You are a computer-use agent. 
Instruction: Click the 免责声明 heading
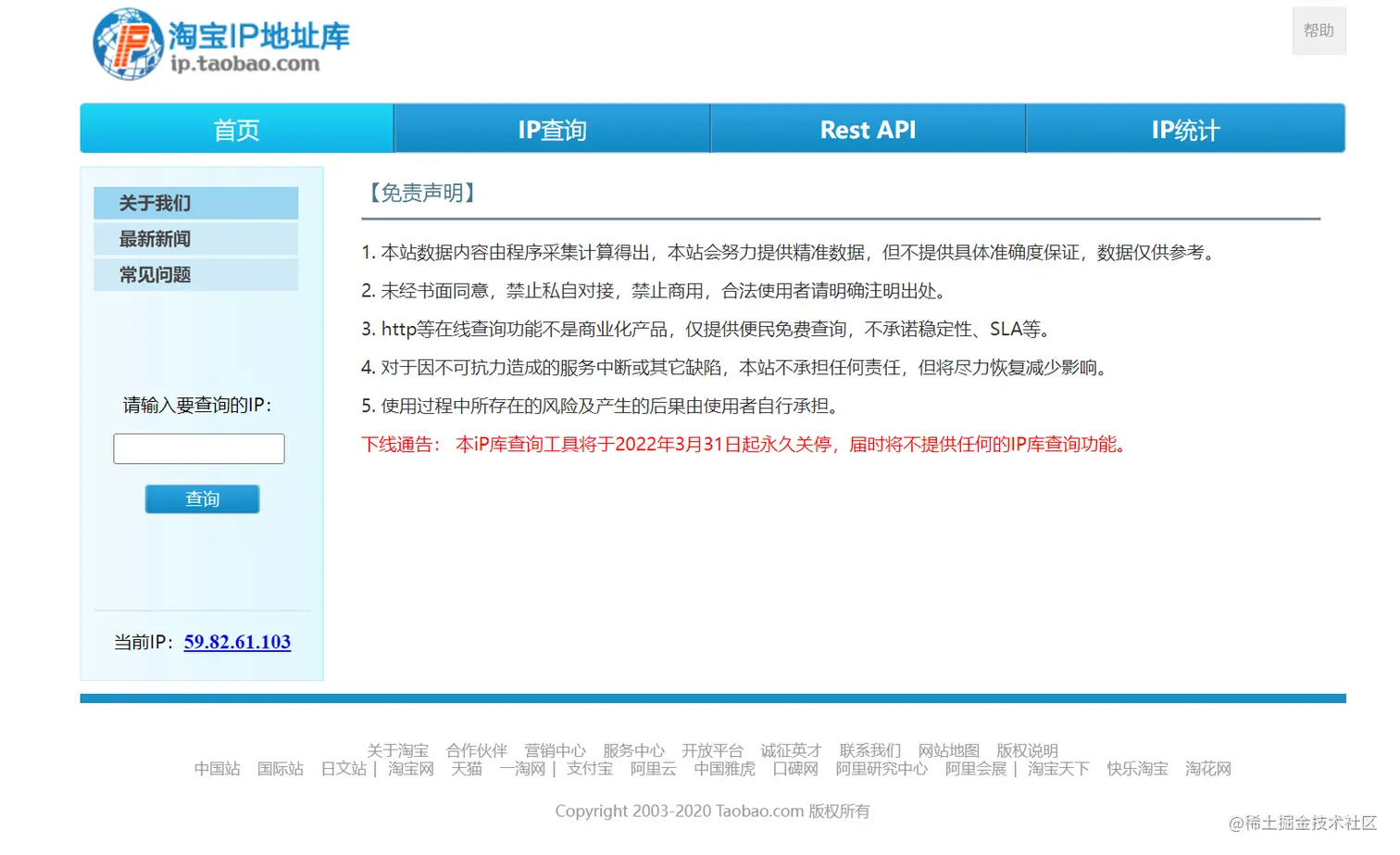pyautogui.click(x=422, y=193)
